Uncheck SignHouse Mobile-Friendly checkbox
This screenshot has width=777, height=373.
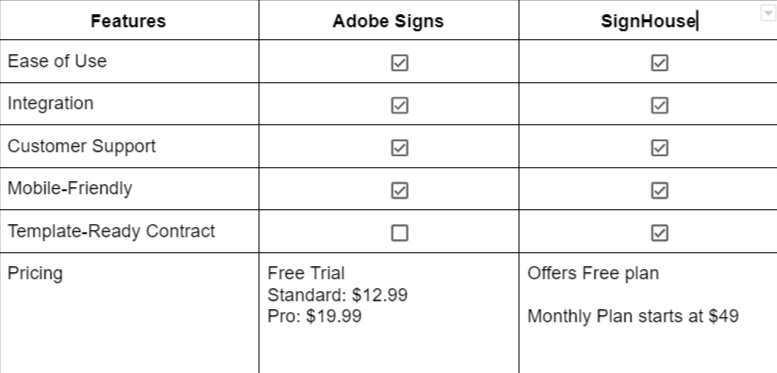point(659,191)
